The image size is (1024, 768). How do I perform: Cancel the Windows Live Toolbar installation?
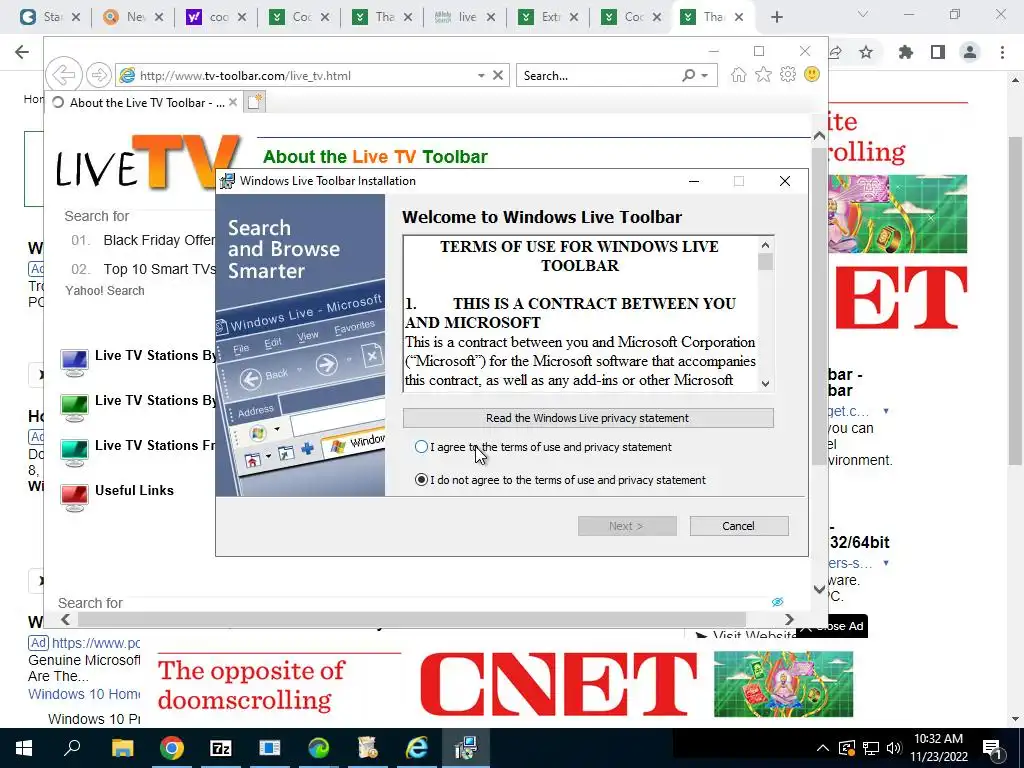[739, 526]
